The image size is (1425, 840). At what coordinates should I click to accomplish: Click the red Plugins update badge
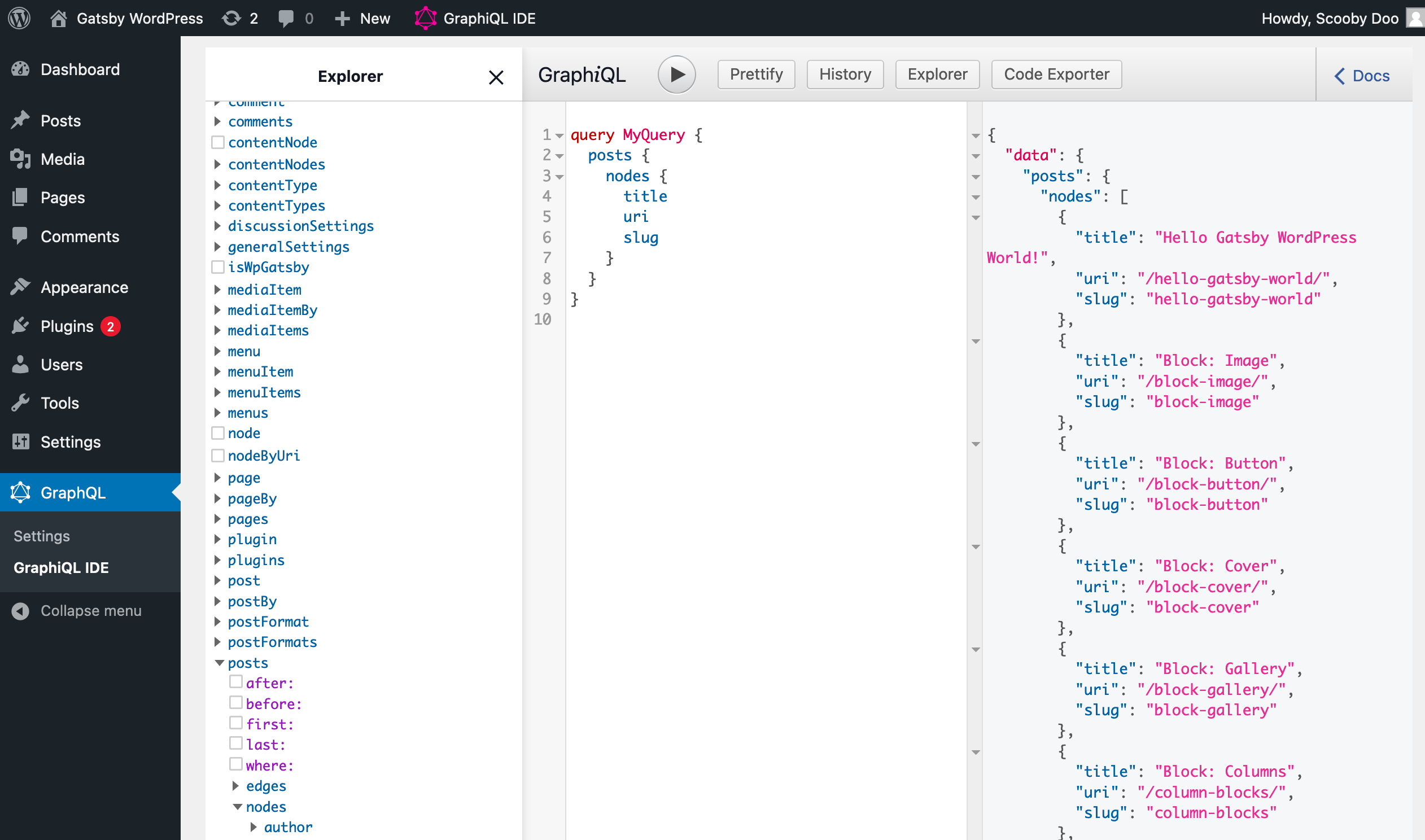click(110, 326)
